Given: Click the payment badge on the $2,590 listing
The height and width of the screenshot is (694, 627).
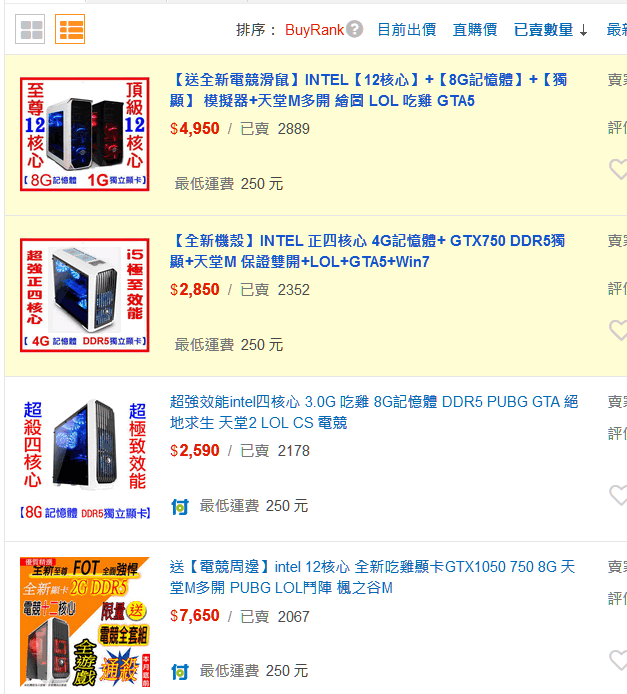Looking at the screenshot, I should click(180, 506).
